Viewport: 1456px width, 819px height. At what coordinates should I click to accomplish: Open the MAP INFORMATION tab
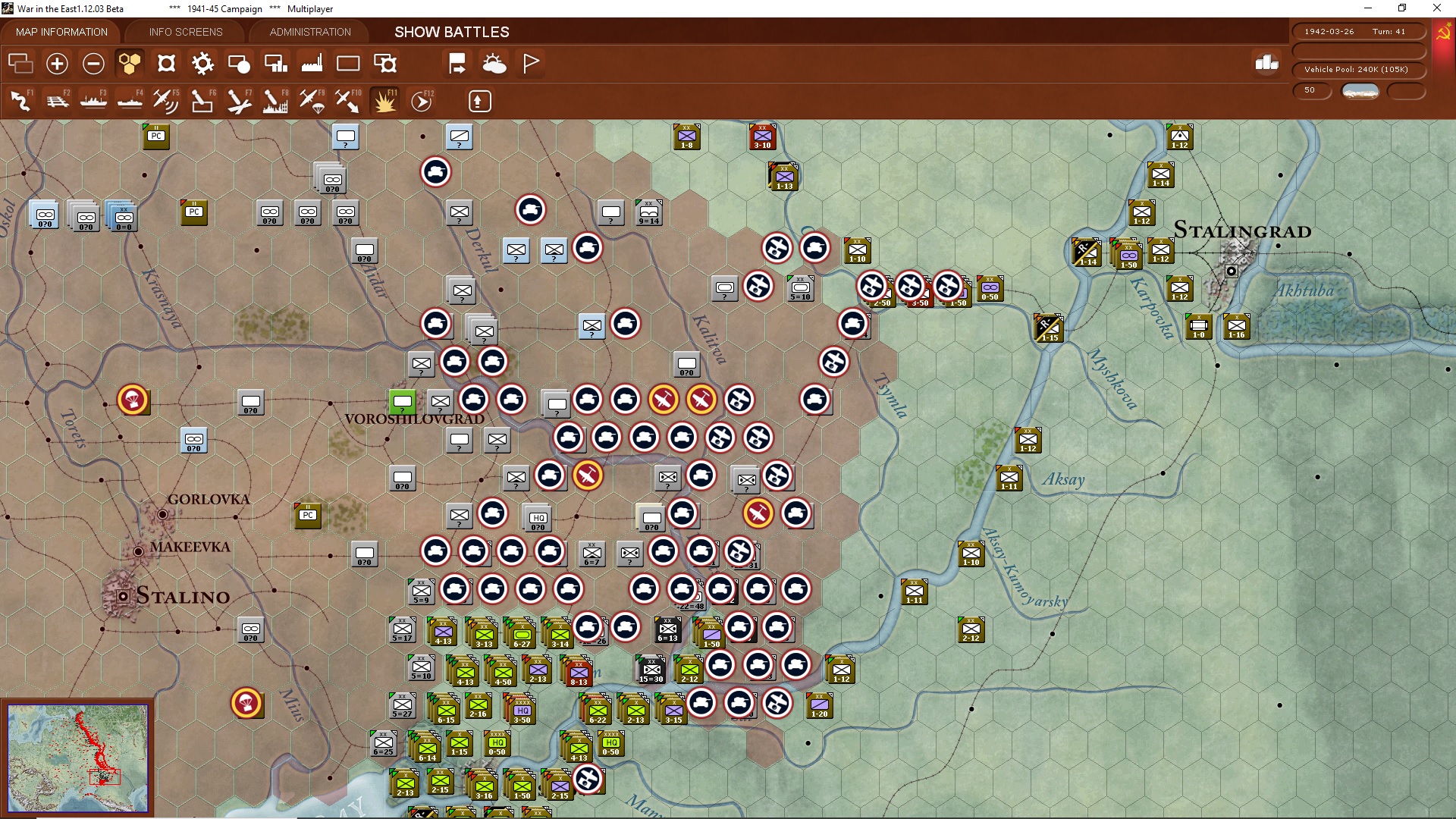tap(61, 32)
